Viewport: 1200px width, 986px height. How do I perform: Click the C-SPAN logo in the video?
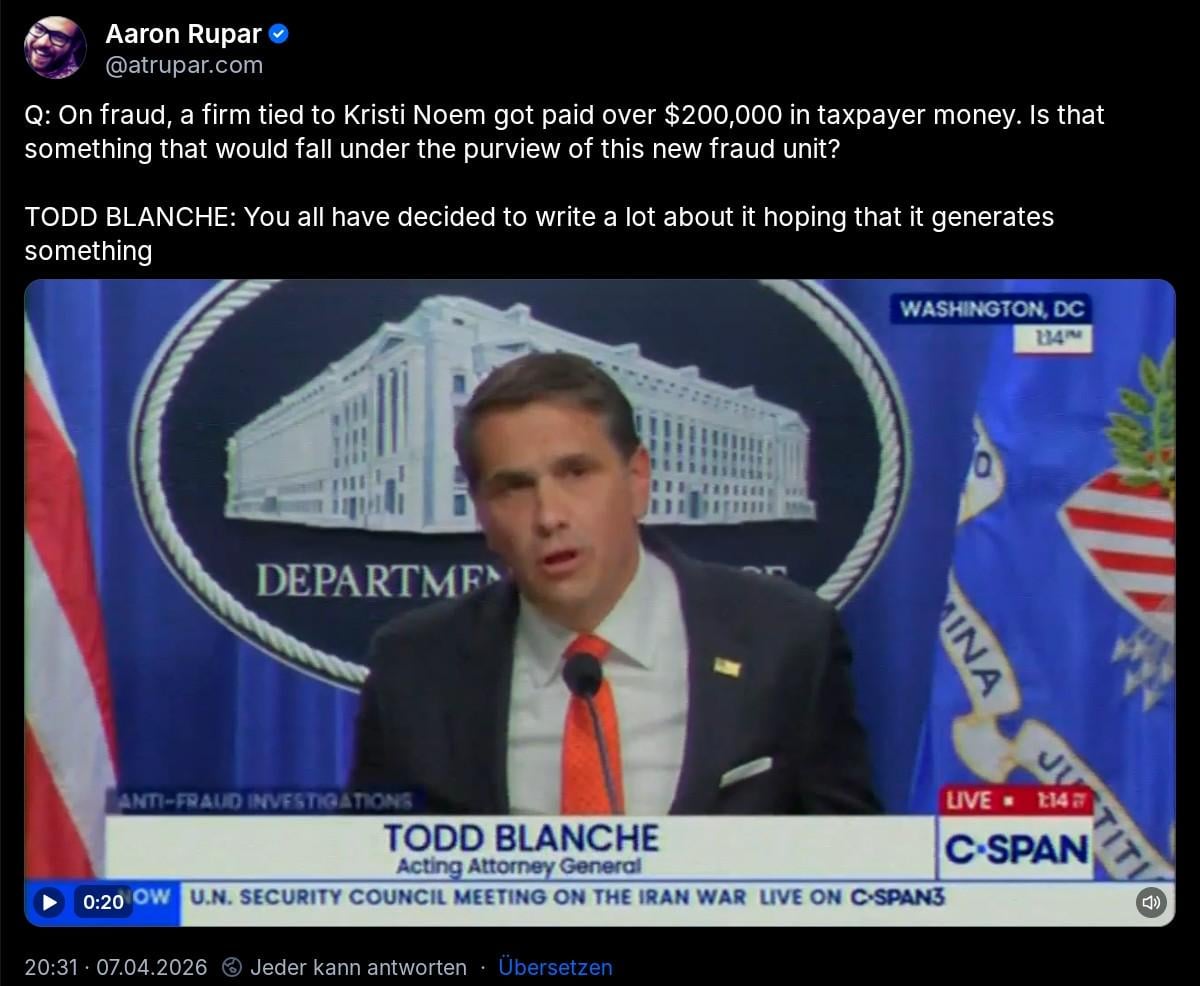click(1017, 850)
